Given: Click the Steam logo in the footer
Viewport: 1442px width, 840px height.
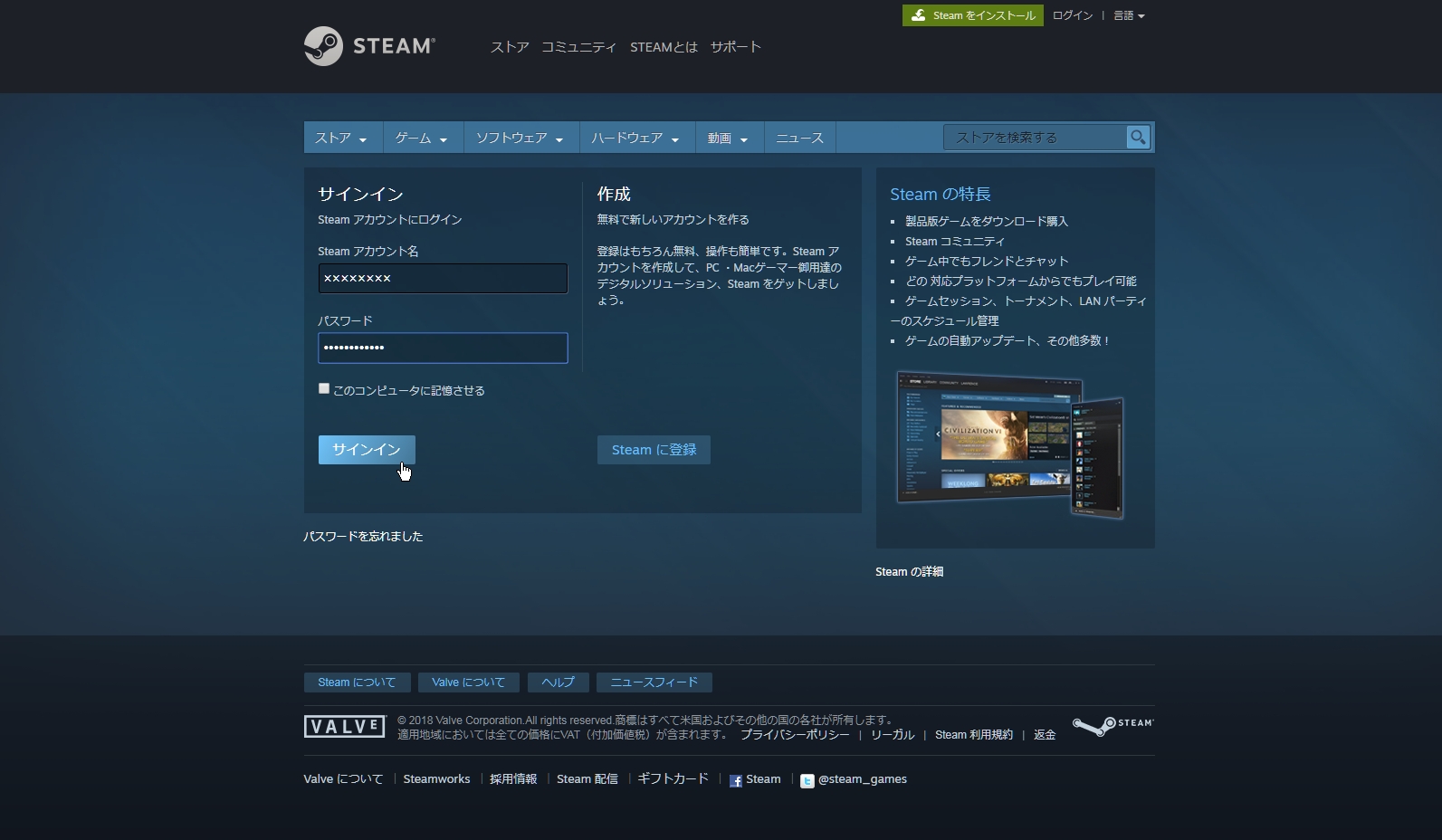Looking at the screenshot, I should [x=1113, y=726].
